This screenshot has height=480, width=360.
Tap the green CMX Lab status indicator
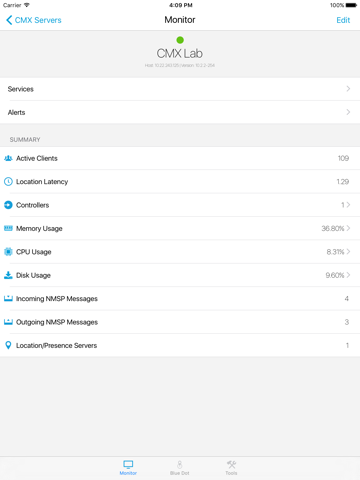[x=180, y=40]
